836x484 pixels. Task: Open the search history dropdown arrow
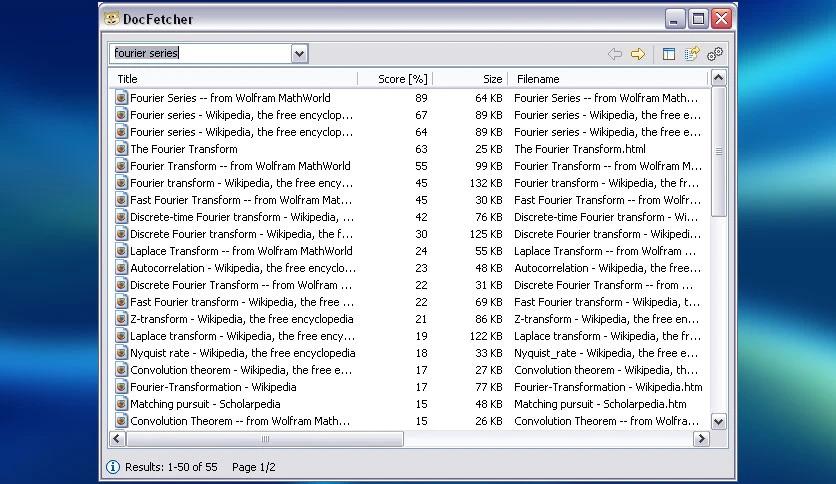click(x=300, y=53)
